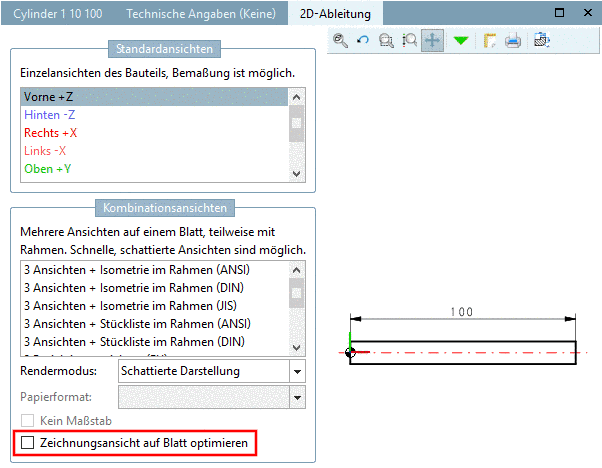Choose 3 Ansichten + Stückliste im Rahmen (DIN)
602x468 pixels.
click(x=154, y=342)
